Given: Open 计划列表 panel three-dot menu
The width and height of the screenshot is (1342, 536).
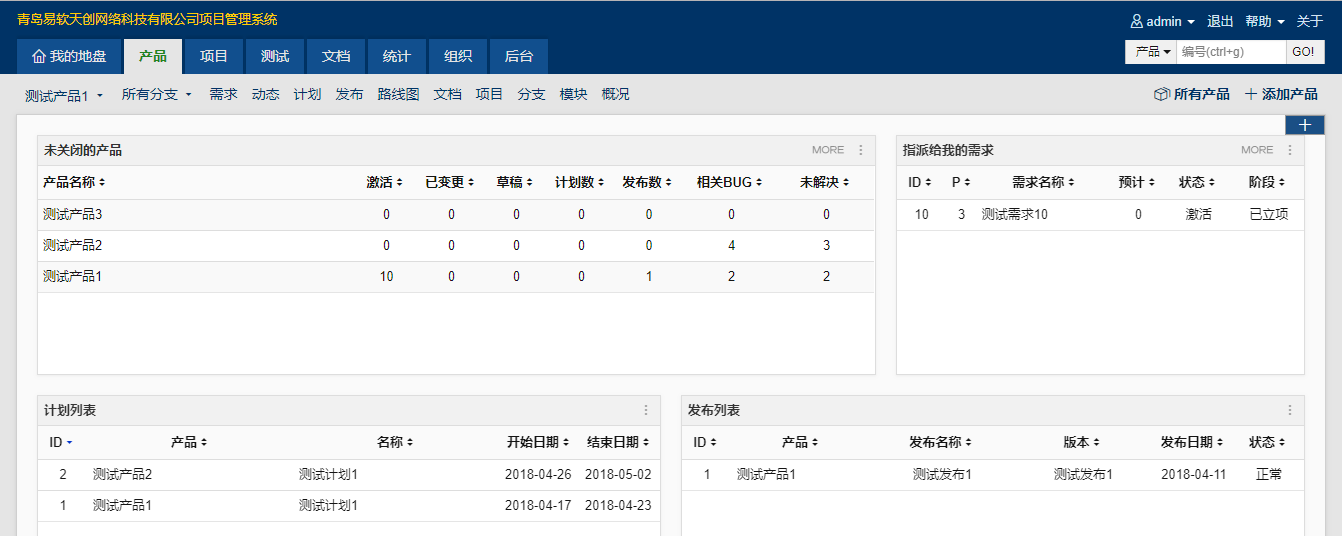Looking at the screenshot, I should point(646,410).
